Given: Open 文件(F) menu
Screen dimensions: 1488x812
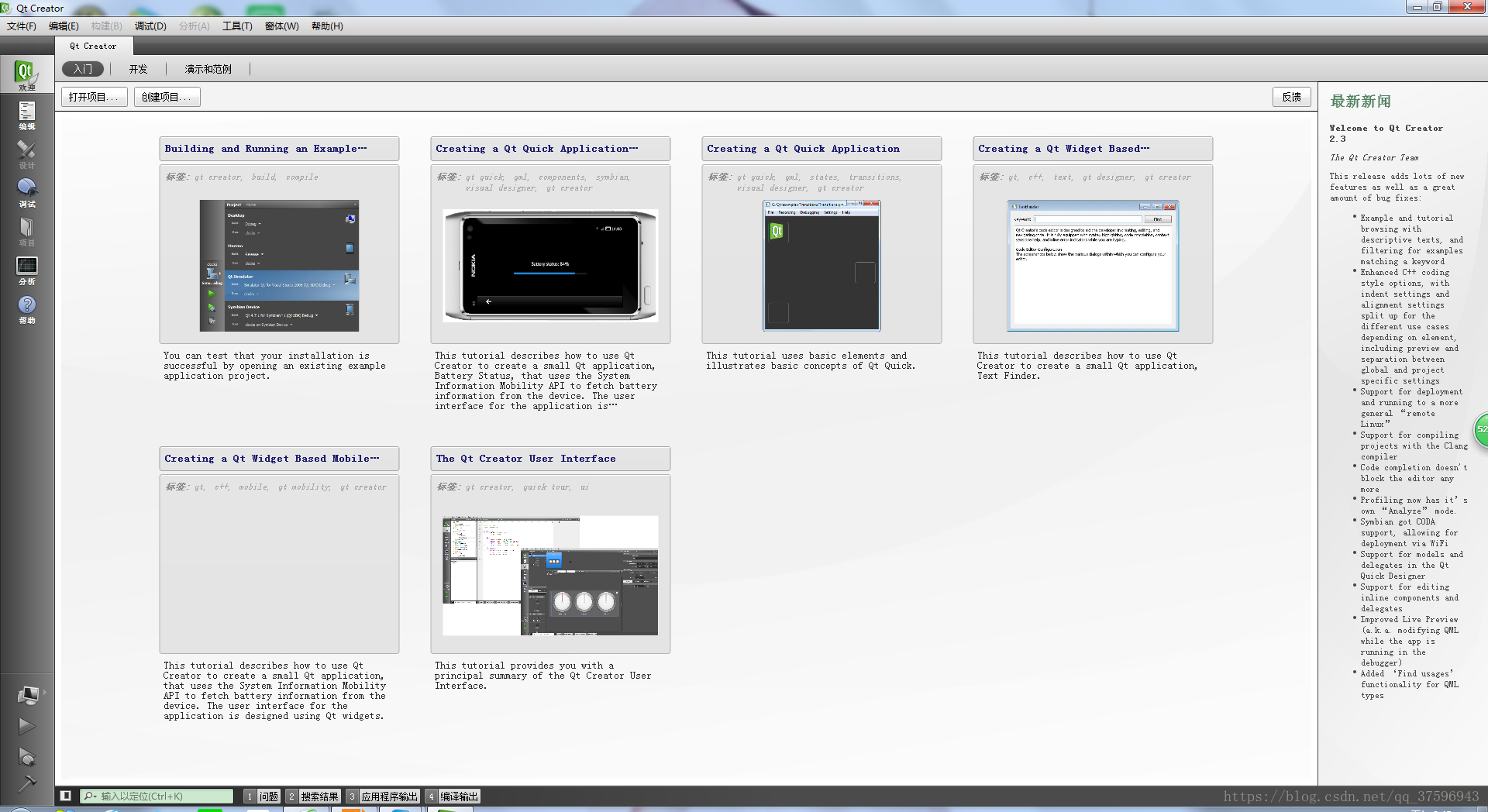Looking at the screenshot, I should [22, 26].
